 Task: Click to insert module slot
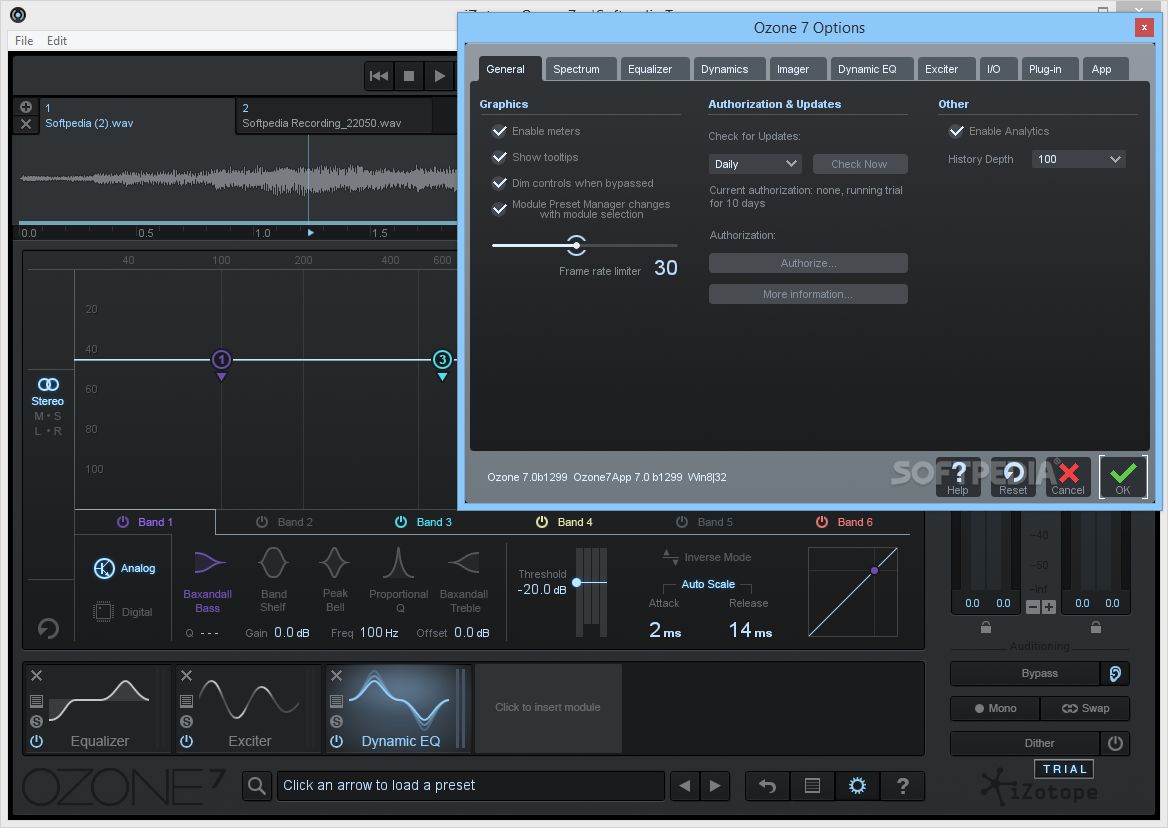(x=548, y=707)
